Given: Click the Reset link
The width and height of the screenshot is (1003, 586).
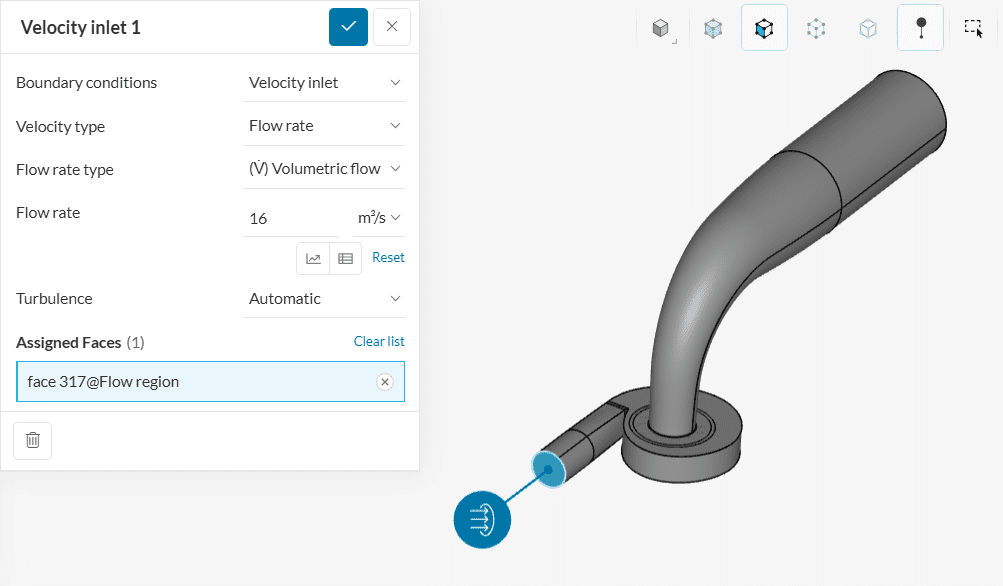Looking at the screenshot, I should click(388, 258).
